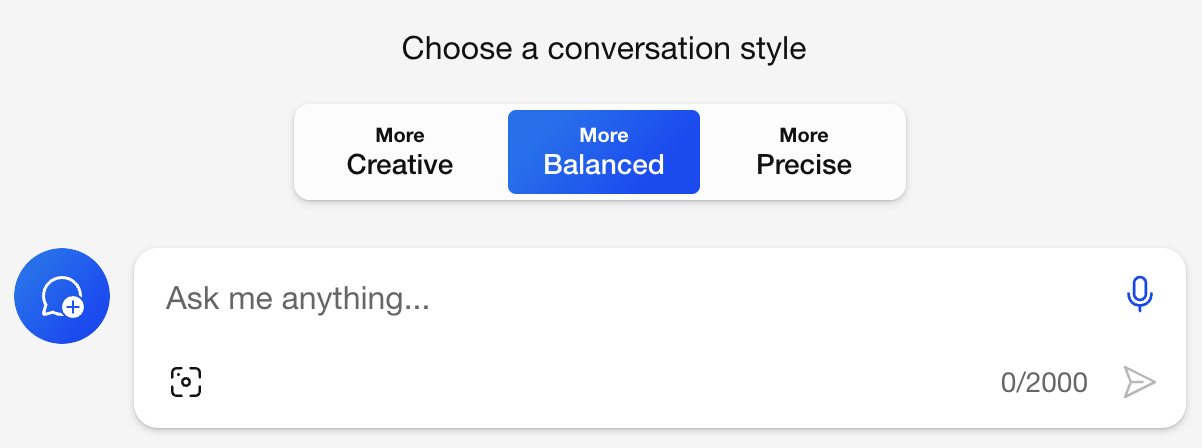
Task: Choose the highlighted Balanced option
Action: tap(604, 152)
